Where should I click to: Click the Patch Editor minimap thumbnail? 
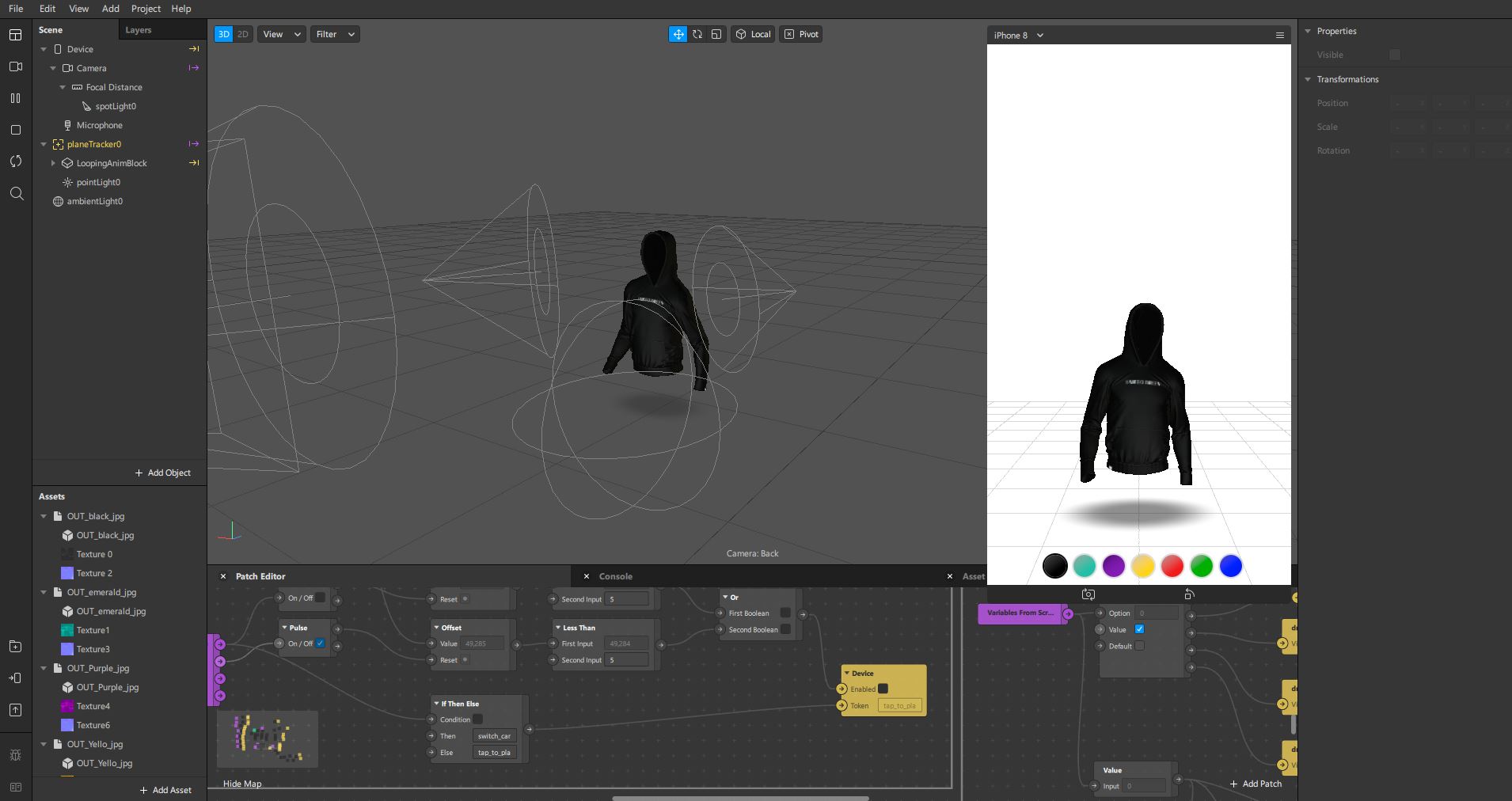tap(268, 738)
